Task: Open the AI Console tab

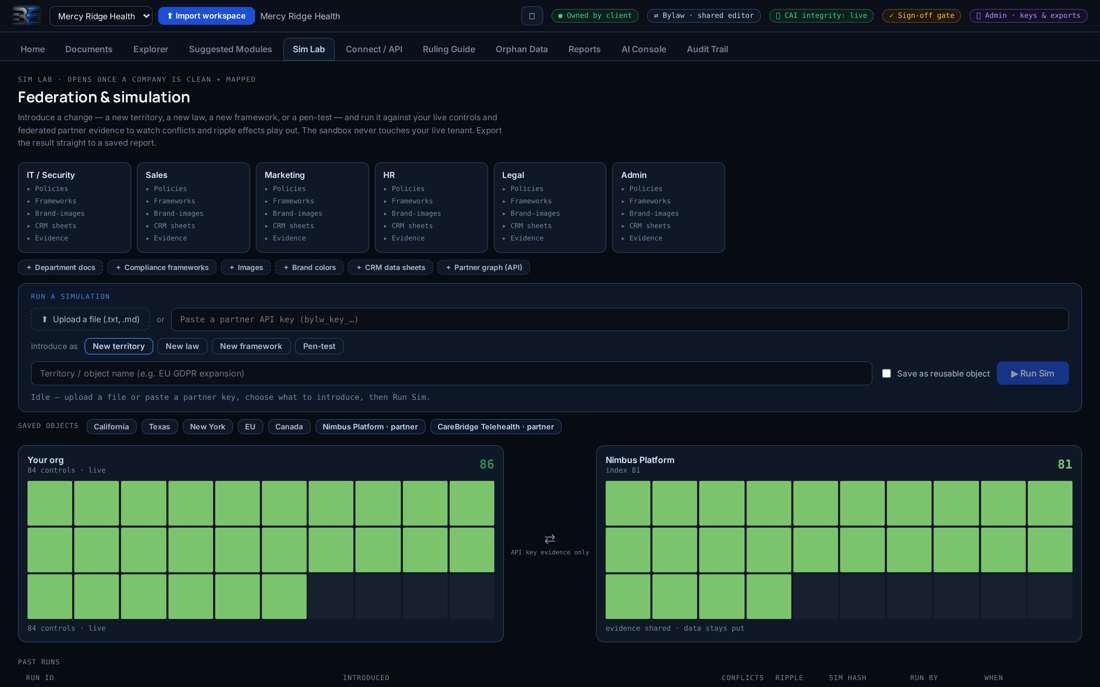Action: point(643,49)
